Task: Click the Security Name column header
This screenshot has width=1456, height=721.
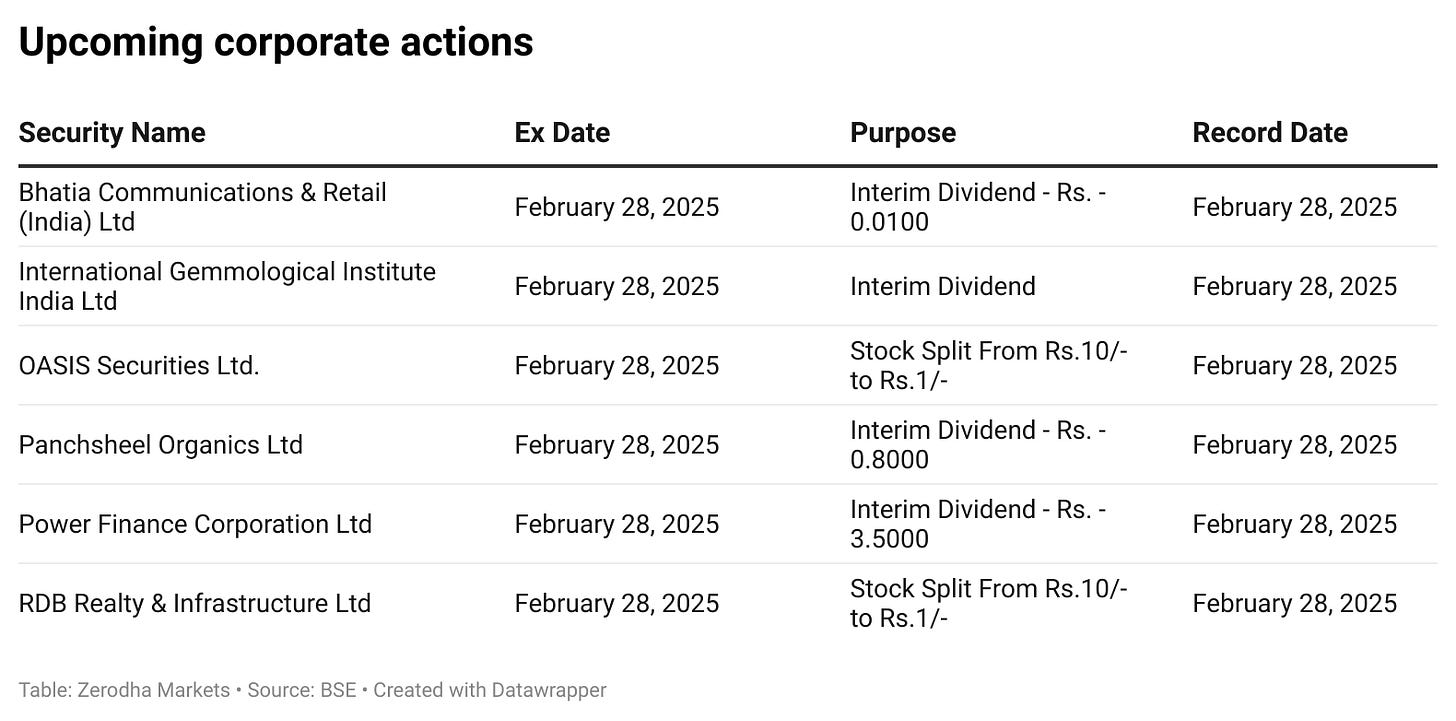Action: pyautogui.click(x=112, y=133)
